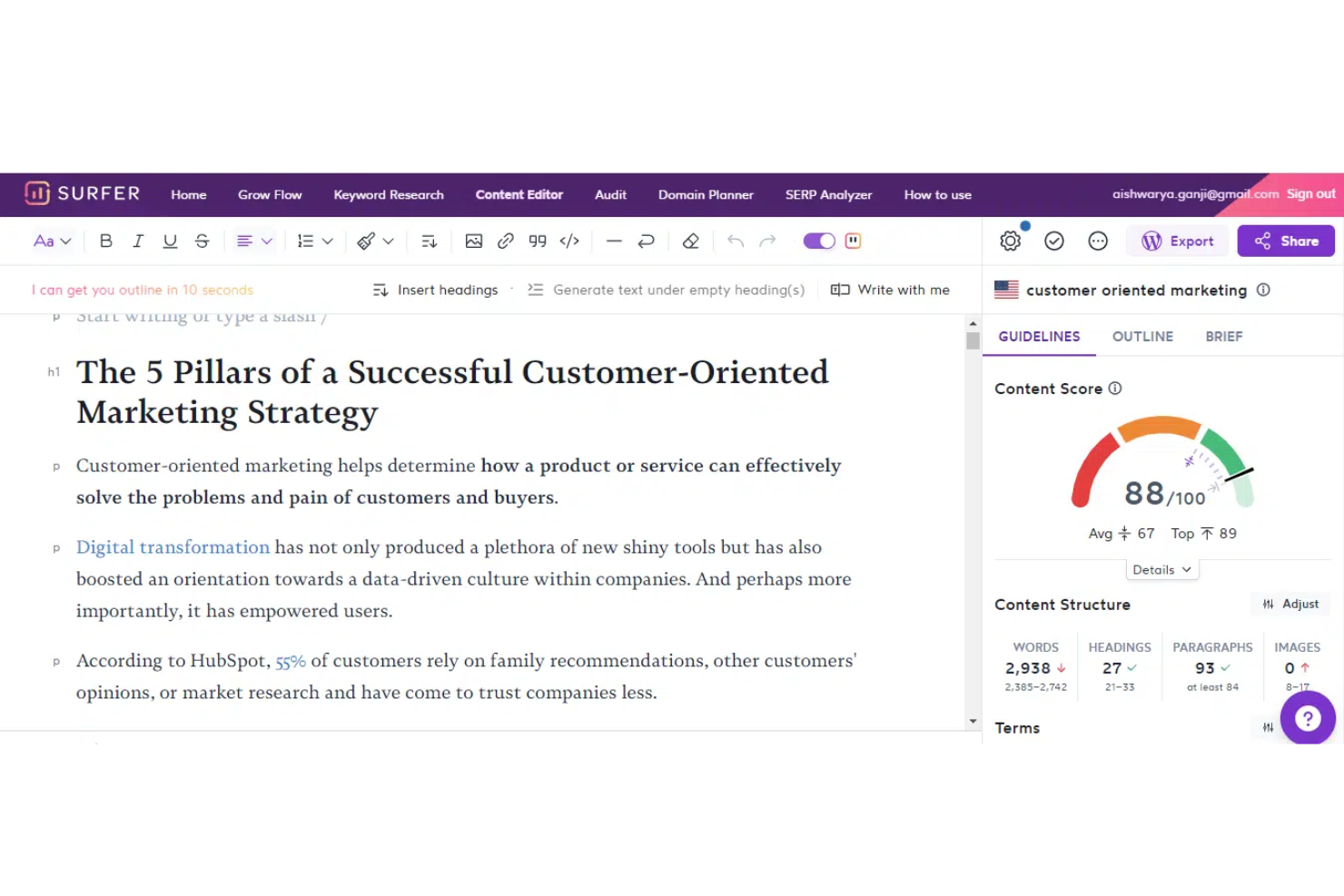The height and width of the screenshot is (896, 1344).
Task: Open settings gear in the right panel
Action: tap(1011, 241)
